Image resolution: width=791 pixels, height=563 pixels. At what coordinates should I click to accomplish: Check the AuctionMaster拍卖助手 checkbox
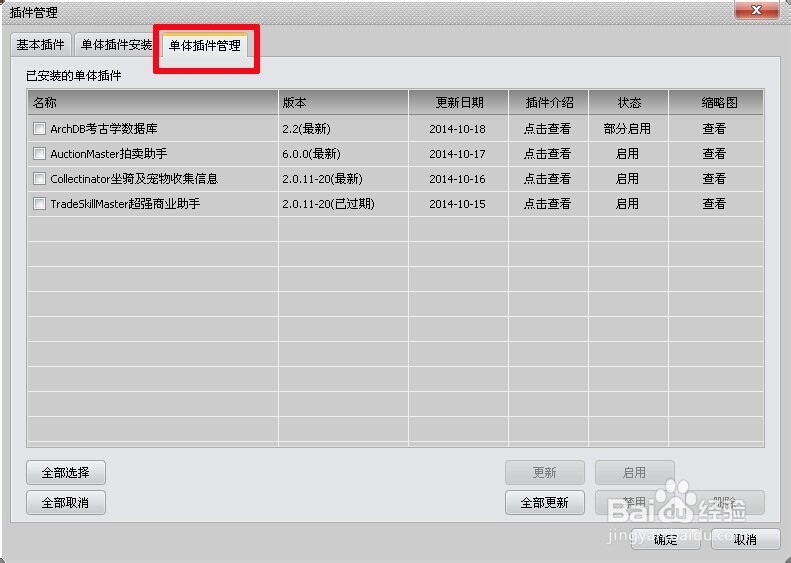pyautogui.click(x=39, y=153)
